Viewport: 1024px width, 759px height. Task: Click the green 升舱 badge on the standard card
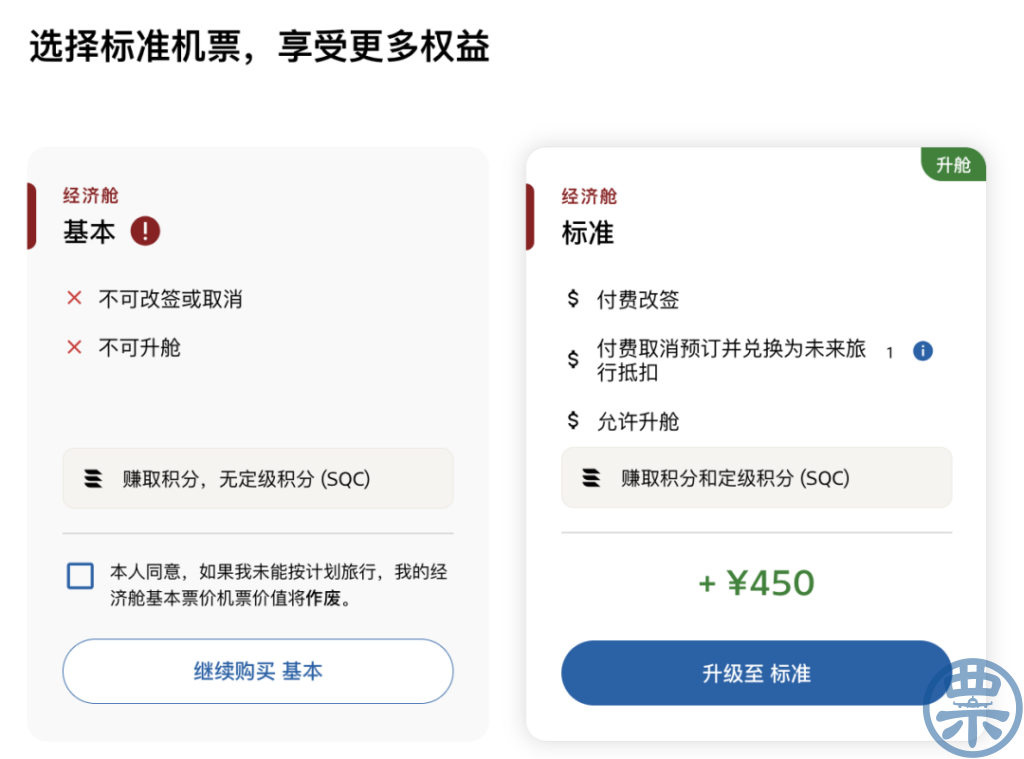(x=953, y=165)
